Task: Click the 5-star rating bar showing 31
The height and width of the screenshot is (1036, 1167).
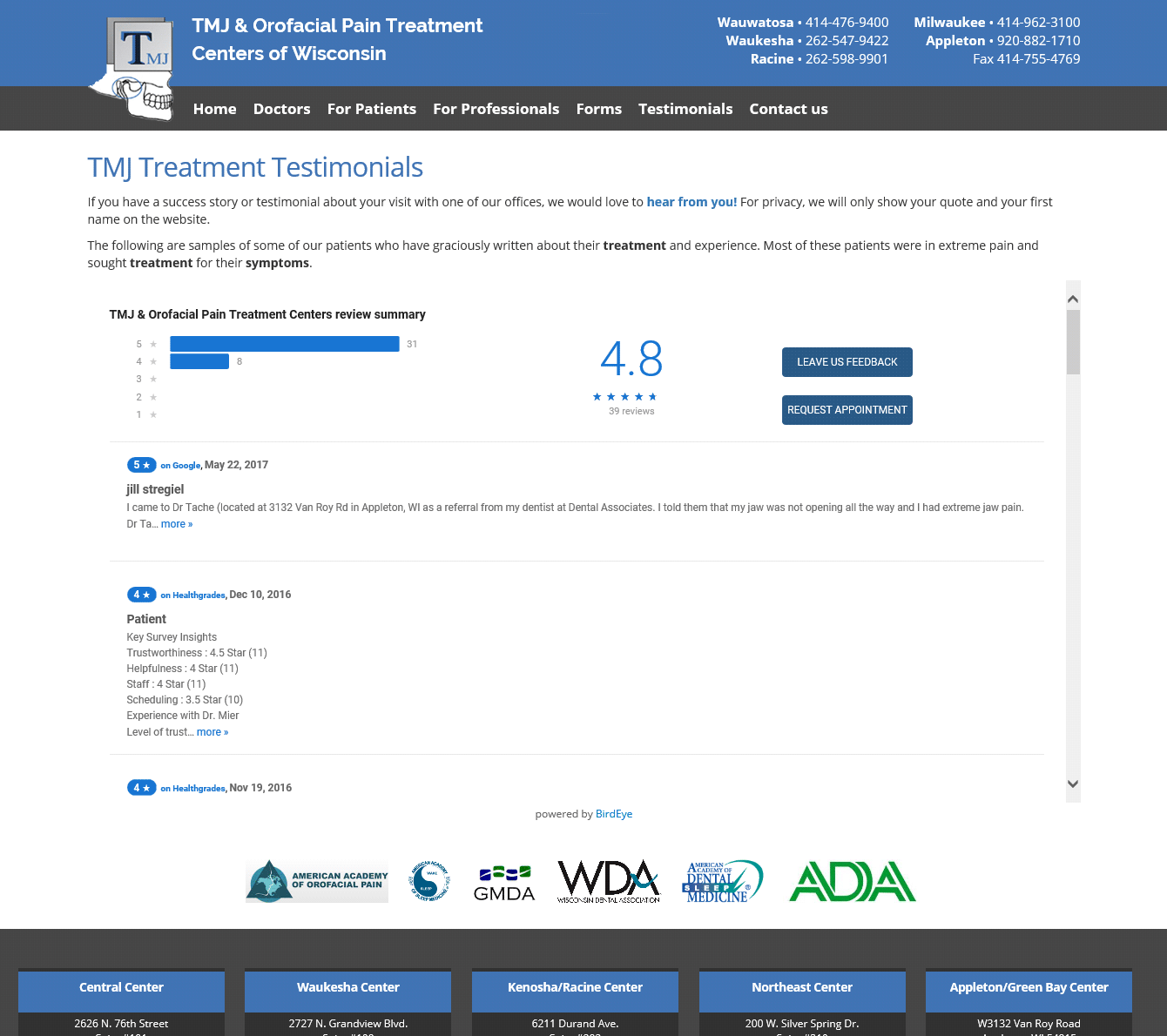Action: 285,344
